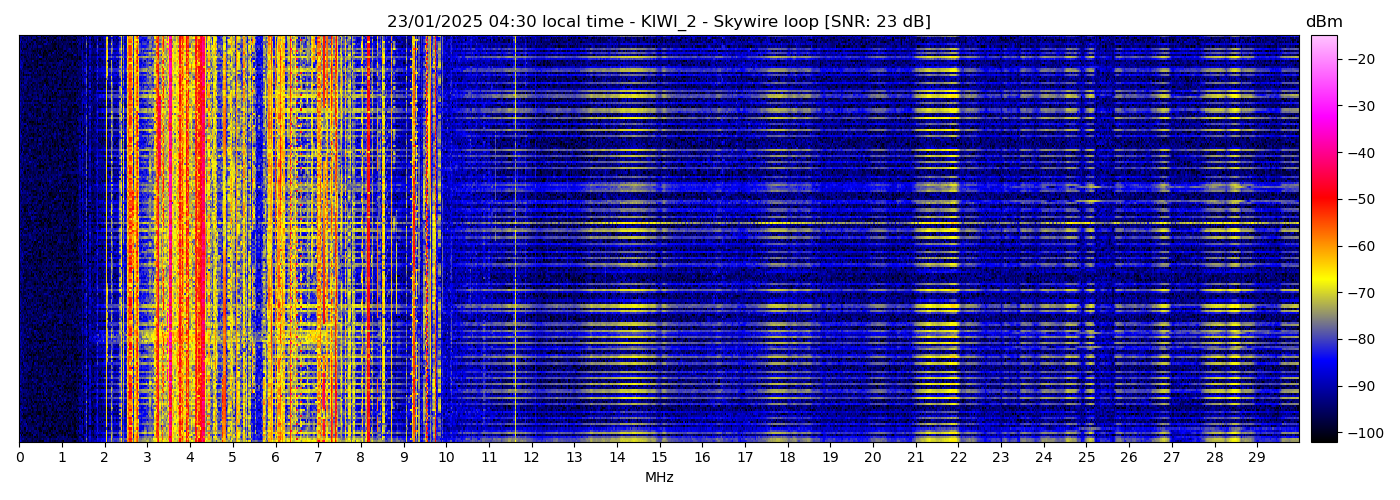Click the 25 MHz tick label
The height and width of the screenshot is (500, 1400).
point(1086,457)
